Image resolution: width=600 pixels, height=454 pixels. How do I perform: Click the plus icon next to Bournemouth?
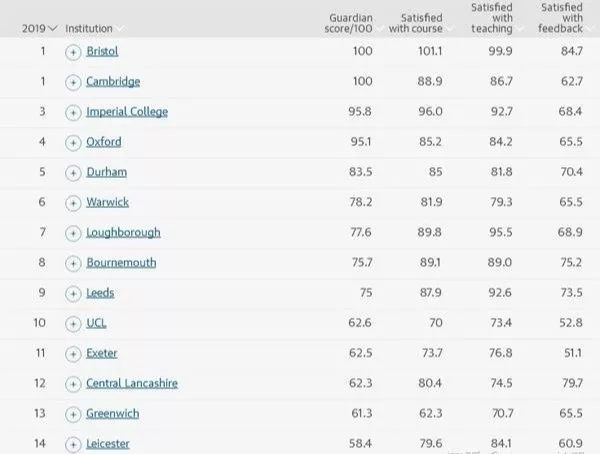[x=73, y=264]
